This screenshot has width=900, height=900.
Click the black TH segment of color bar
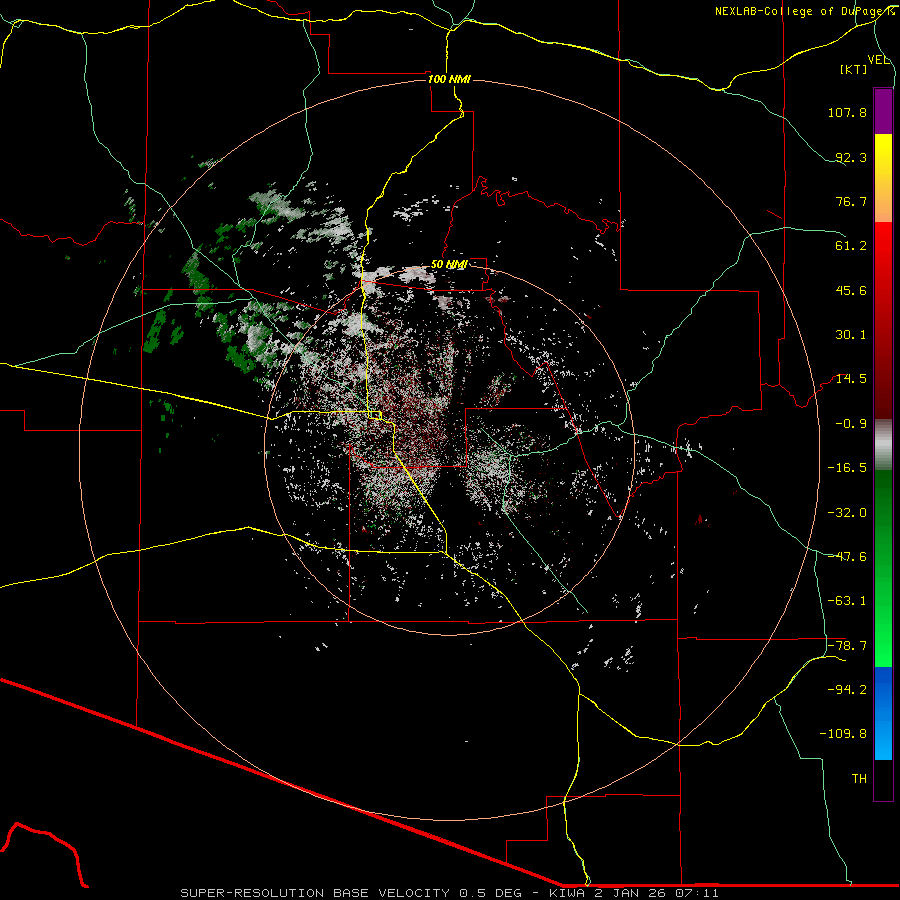[x=883, y=779]
